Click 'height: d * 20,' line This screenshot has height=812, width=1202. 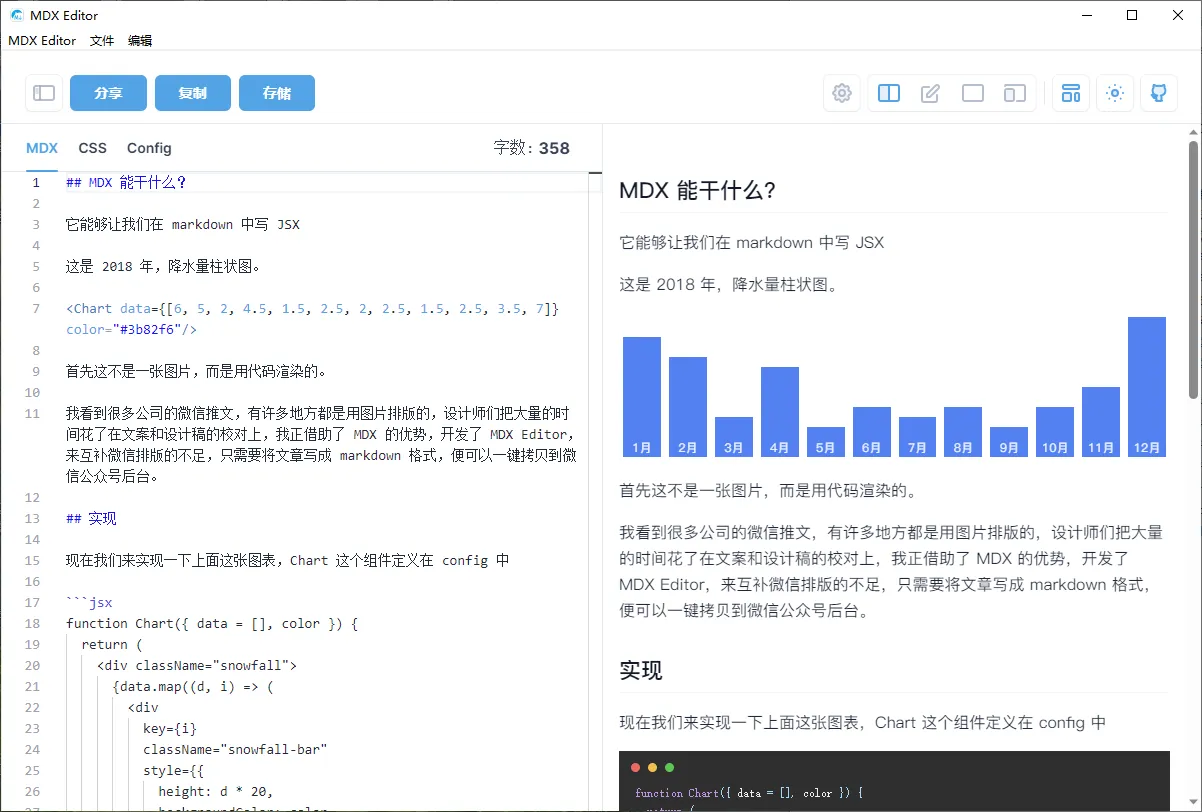point(215,791)
